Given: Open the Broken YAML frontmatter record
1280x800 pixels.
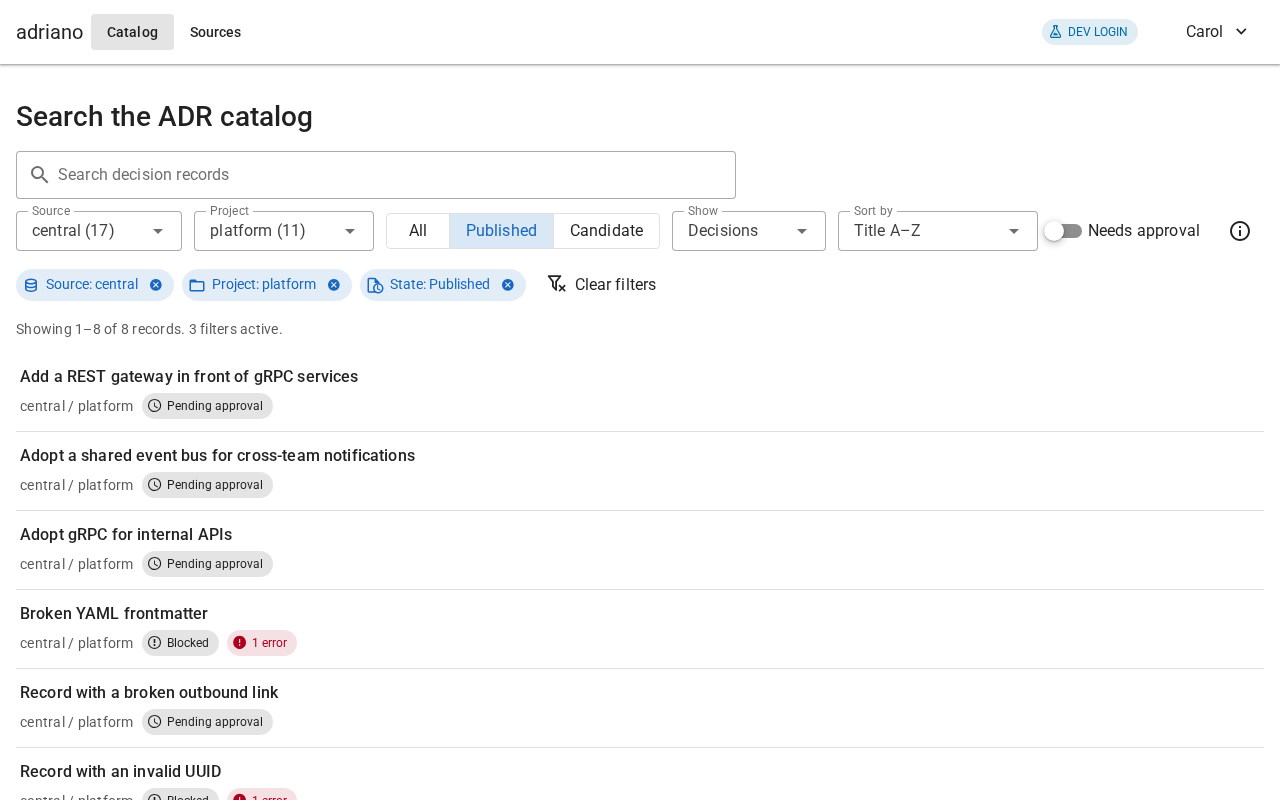Looking at the screenshot, I should [114, 614].
